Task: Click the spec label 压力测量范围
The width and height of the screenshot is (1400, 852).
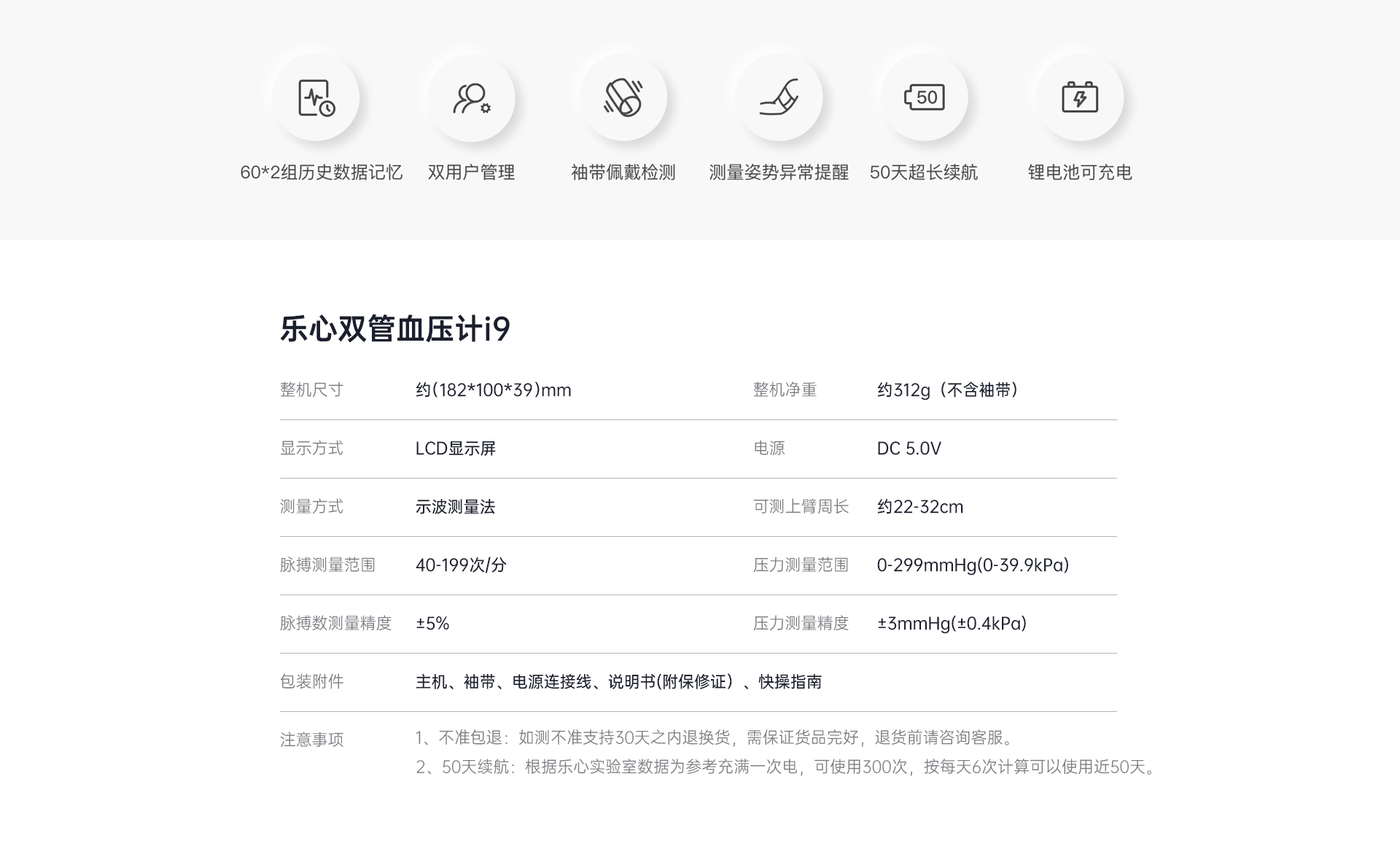Action: [x=801, y=565]
